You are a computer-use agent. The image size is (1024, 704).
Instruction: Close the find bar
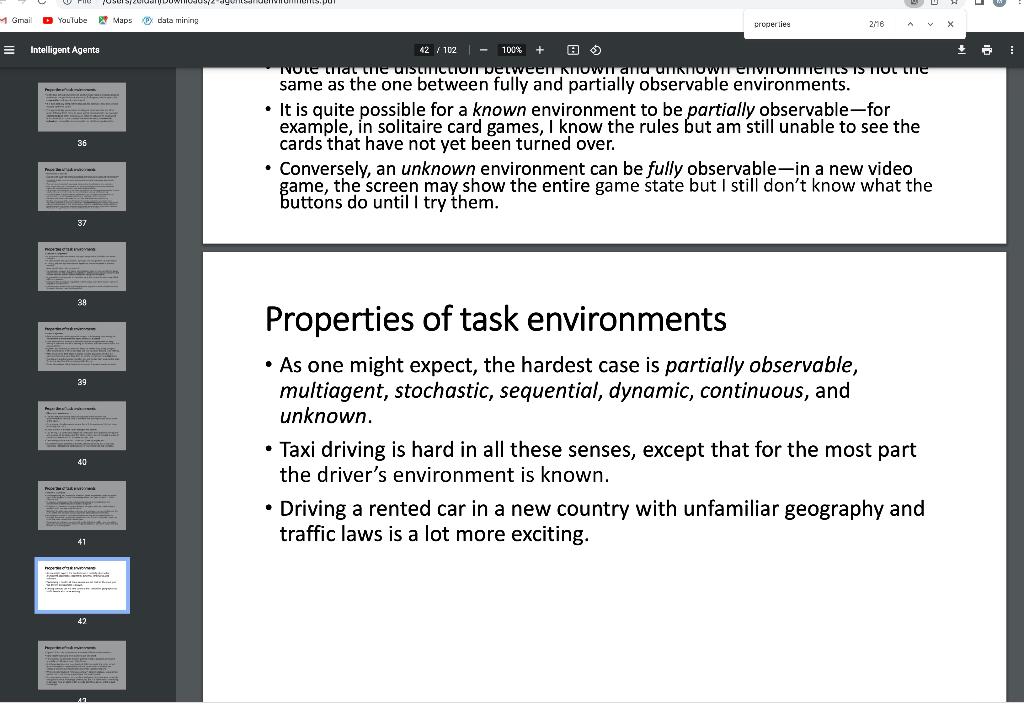tap(950, 24)
